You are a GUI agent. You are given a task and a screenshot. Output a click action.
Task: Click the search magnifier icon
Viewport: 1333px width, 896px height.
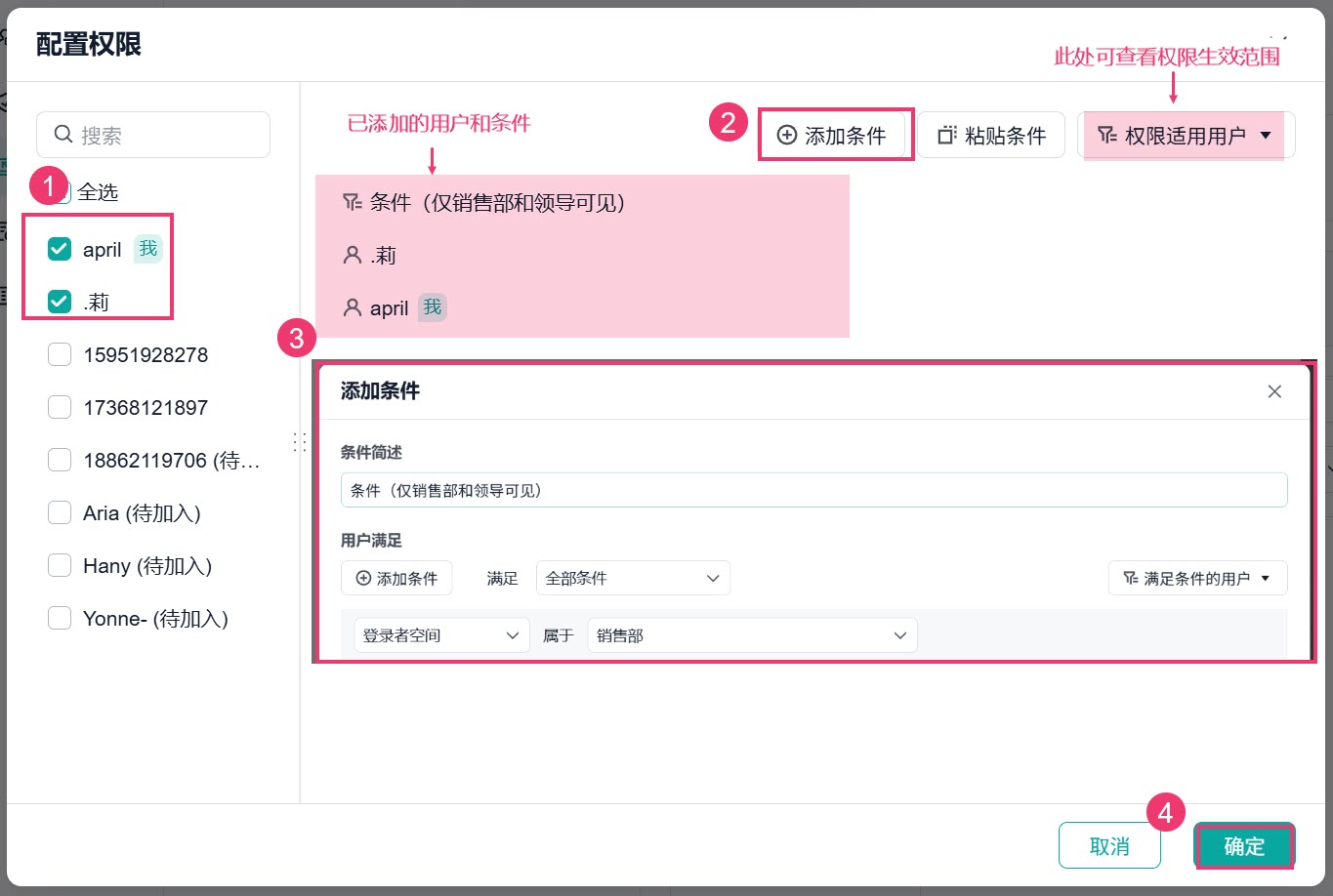click(x=63, y=135)
